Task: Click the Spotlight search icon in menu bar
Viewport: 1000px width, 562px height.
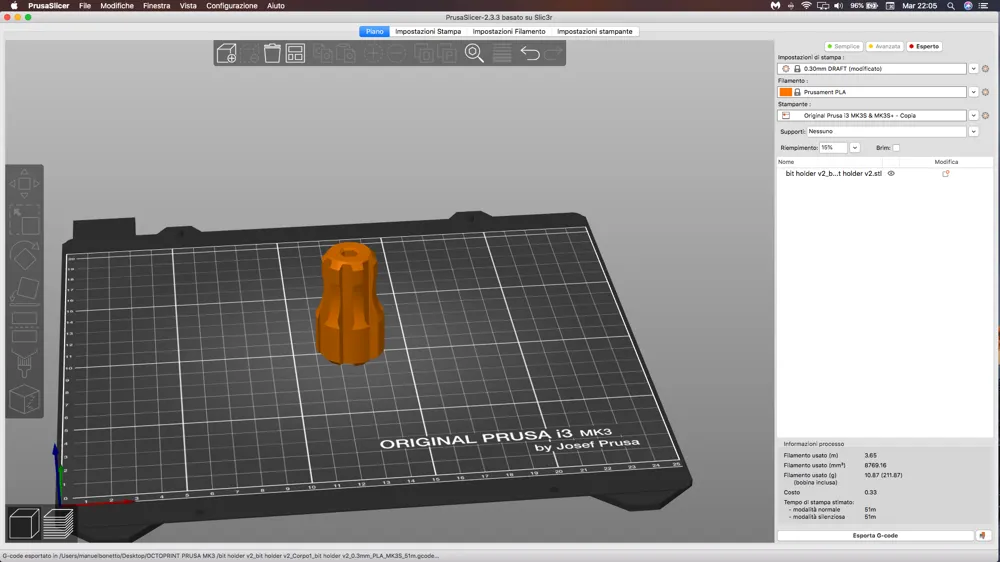Action: pyautogui.click(x=951, y=6)
